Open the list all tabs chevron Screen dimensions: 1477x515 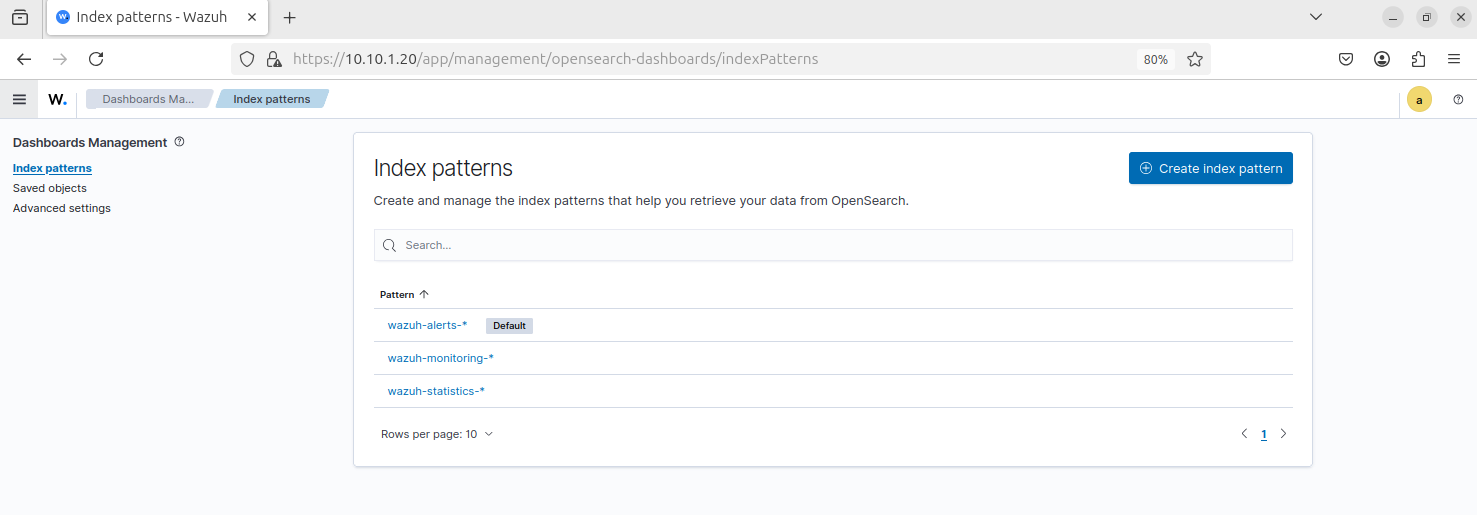[1316, 17]
